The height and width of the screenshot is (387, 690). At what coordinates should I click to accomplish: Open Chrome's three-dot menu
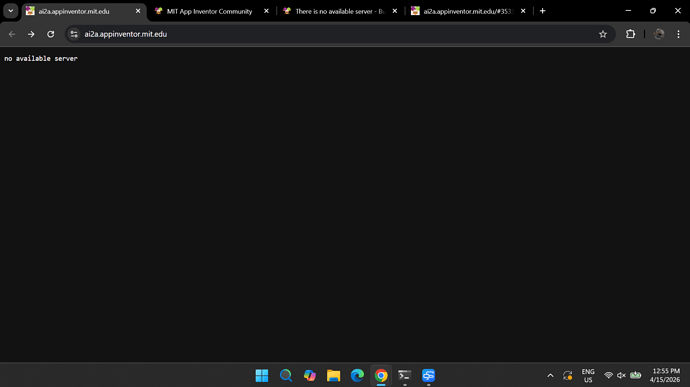point(678,34)
